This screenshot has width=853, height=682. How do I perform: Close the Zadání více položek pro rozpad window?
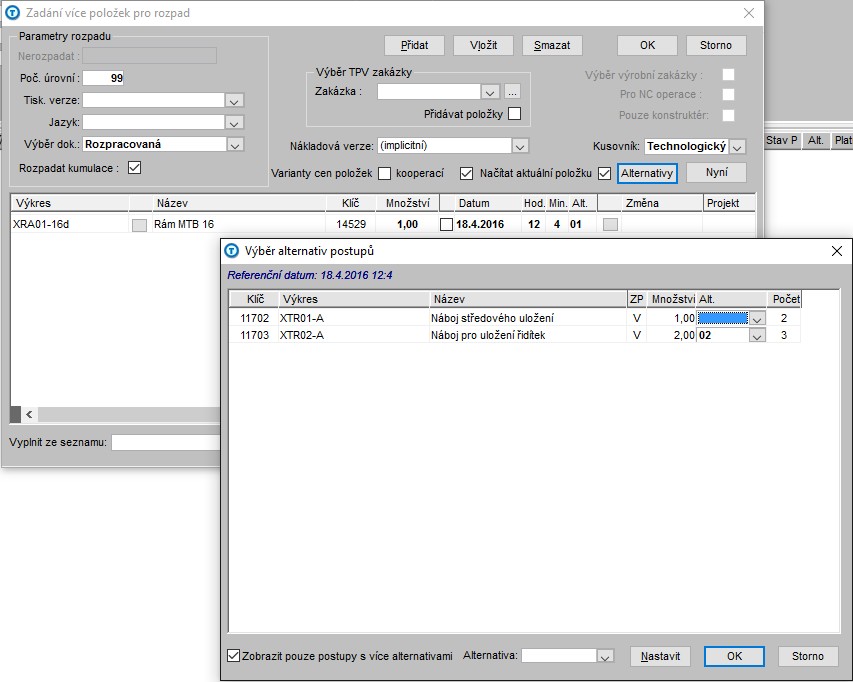click(x=749, y=13)
